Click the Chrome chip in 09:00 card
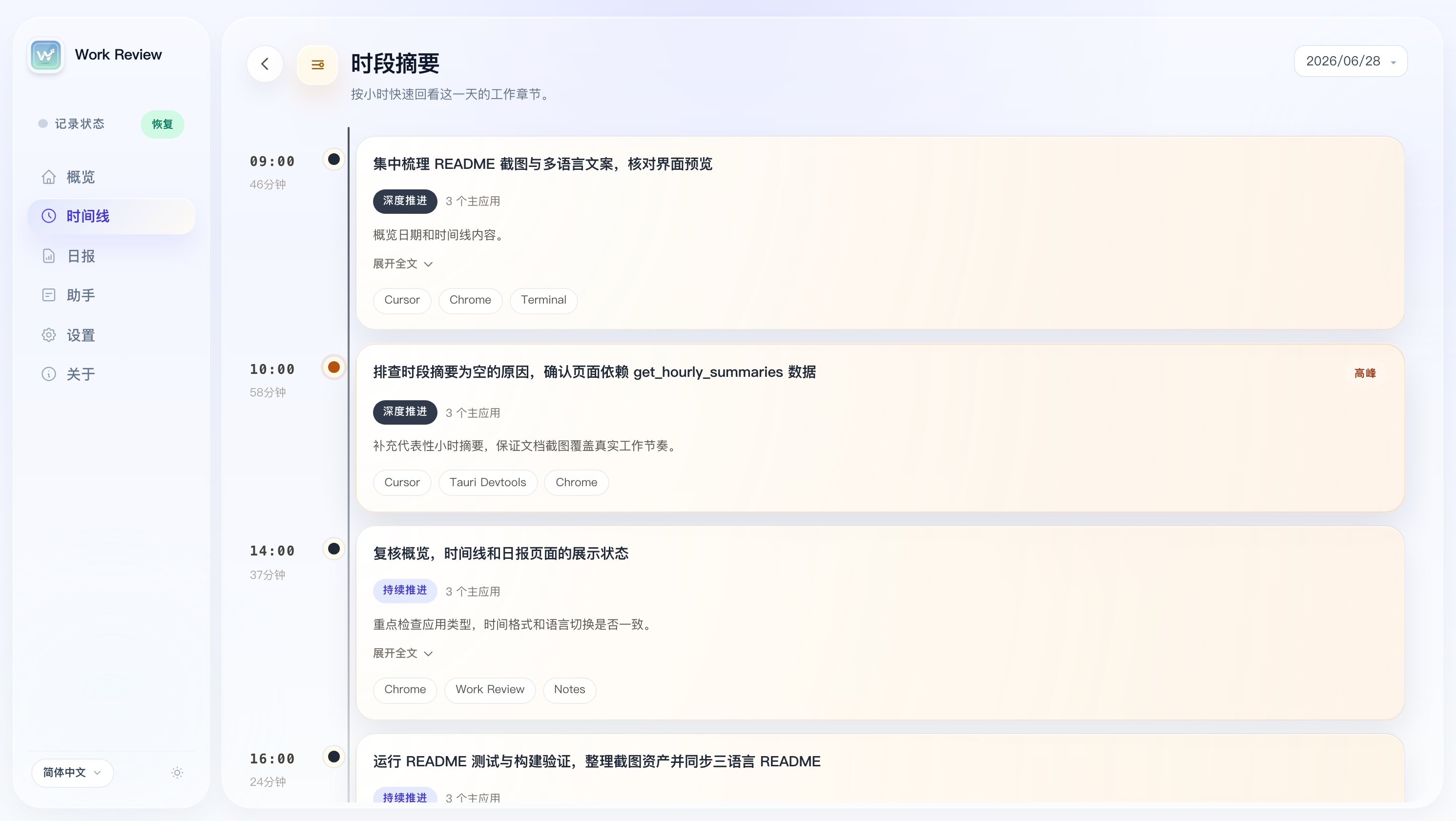Image resolution: width=1456 pixels, height=821 pixels. (470, 300)
